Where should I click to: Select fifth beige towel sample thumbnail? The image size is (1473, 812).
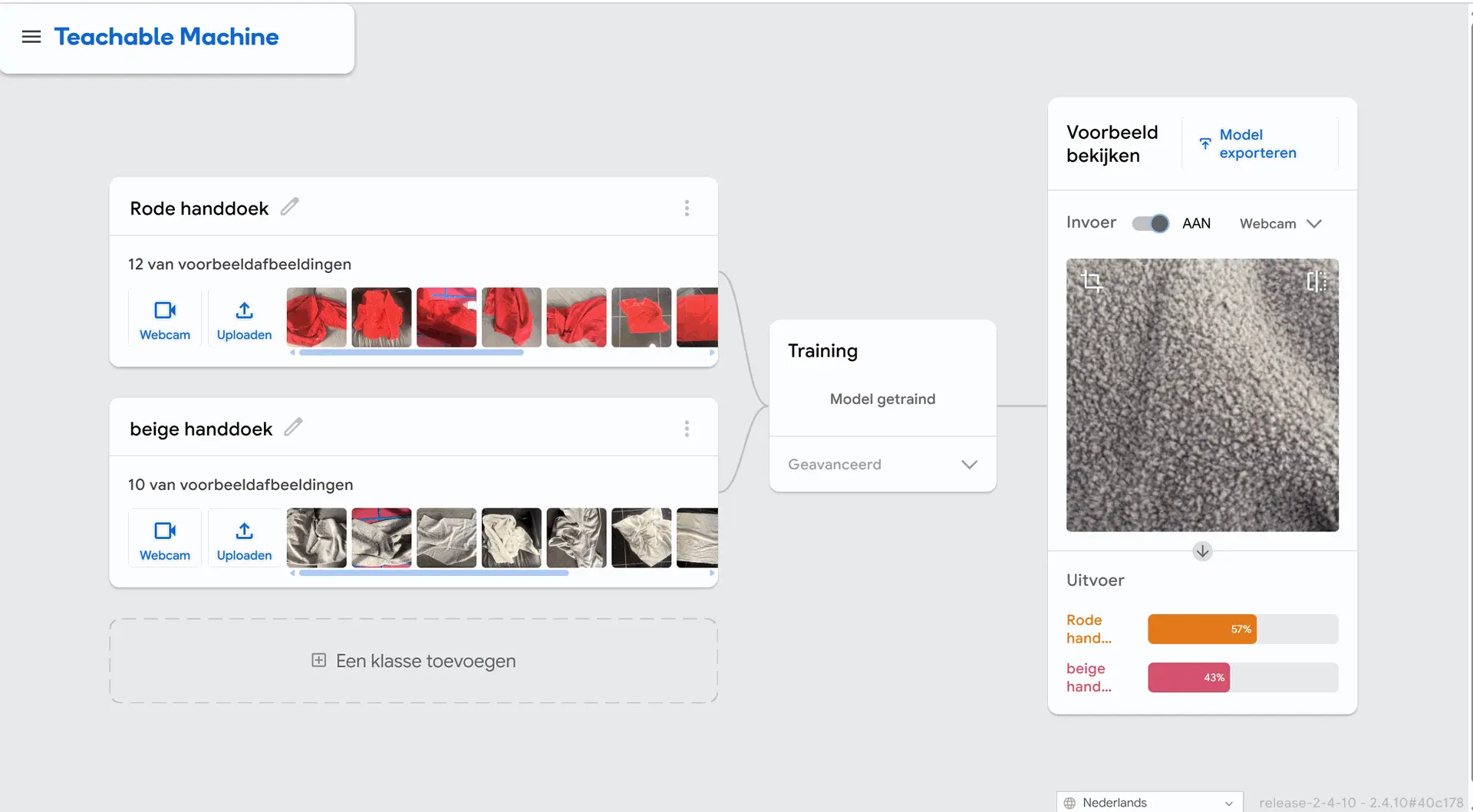[x=576, y=537]
